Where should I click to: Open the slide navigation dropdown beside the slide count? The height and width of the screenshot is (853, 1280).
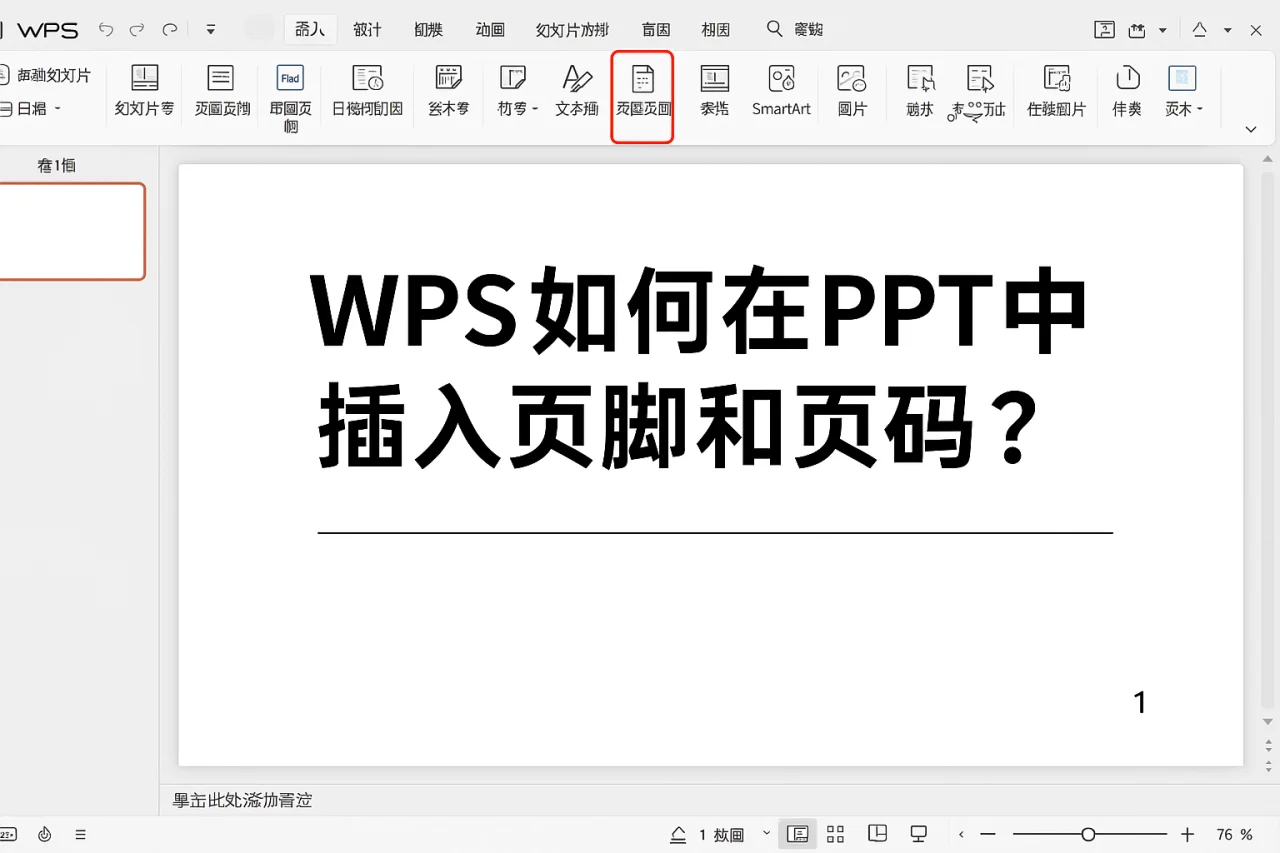coord(766,833)
